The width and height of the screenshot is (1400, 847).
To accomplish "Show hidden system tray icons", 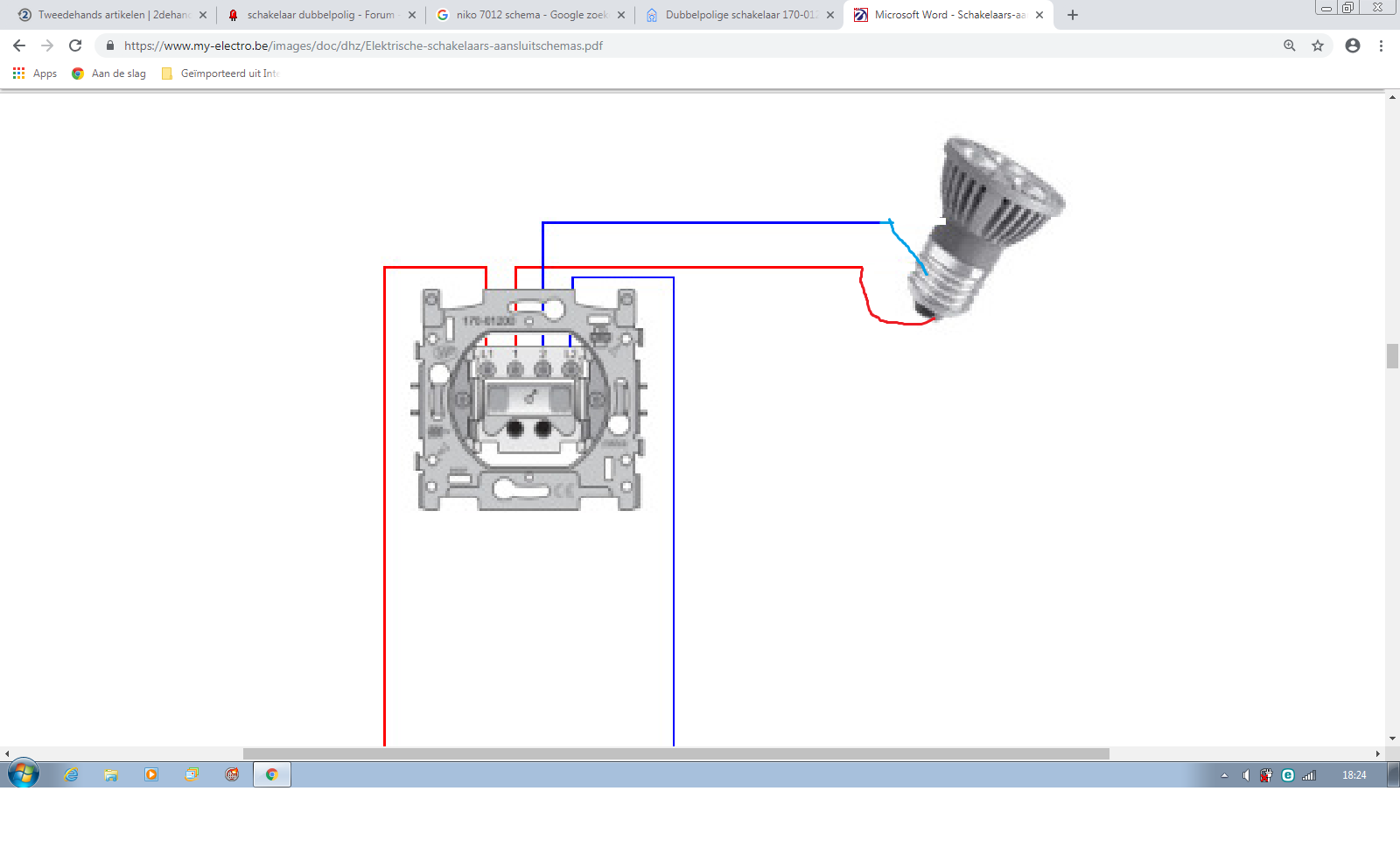I will 1224,775.
